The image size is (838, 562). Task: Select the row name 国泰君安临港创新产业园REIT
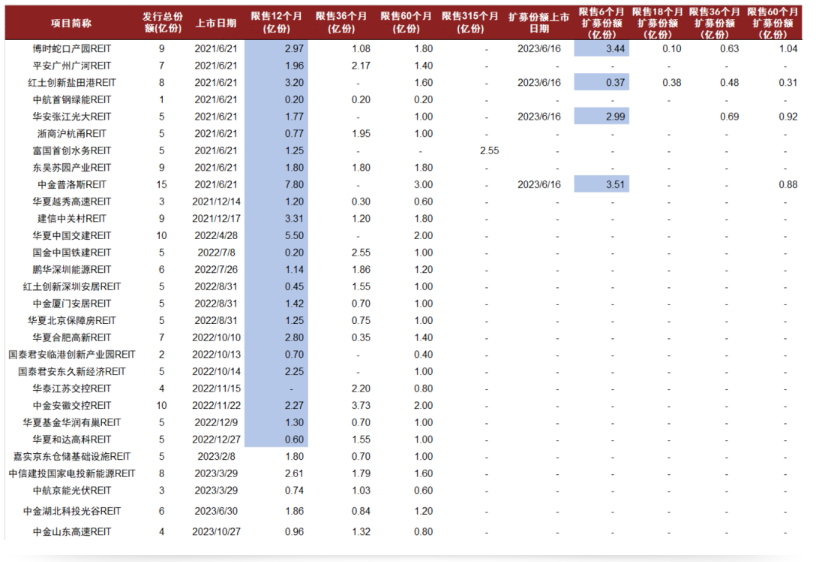72,355
